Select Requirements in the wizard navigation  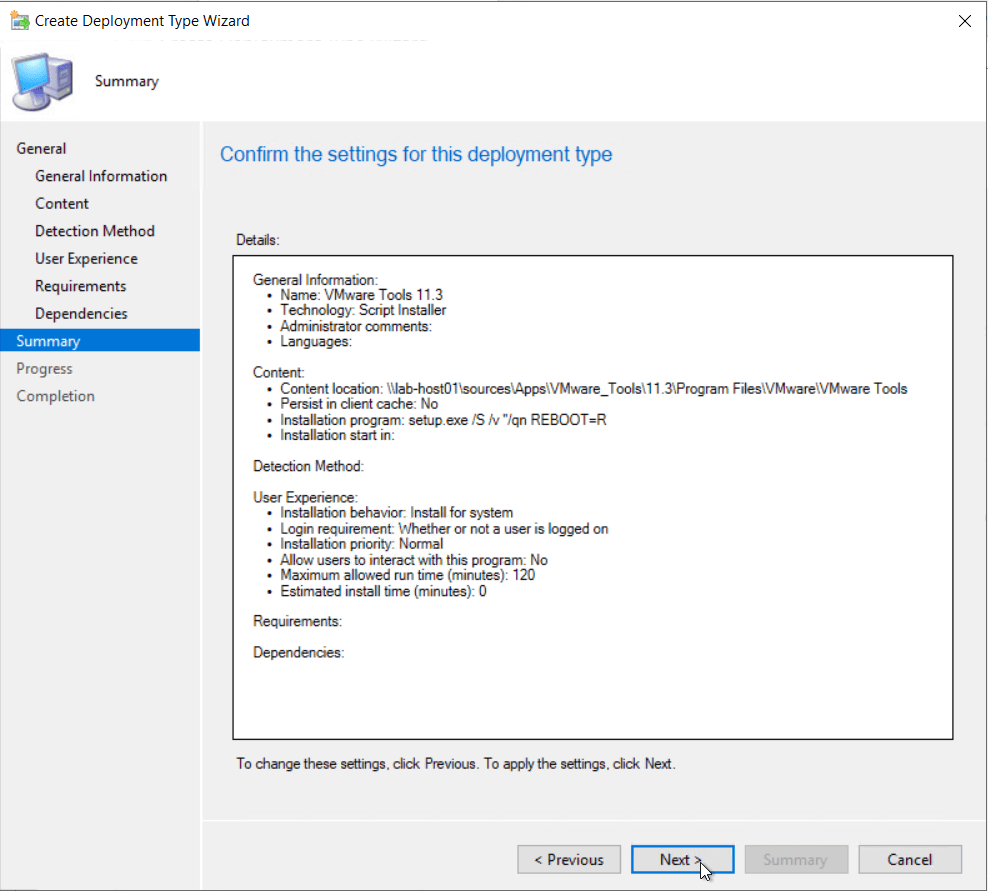[80, 286]
